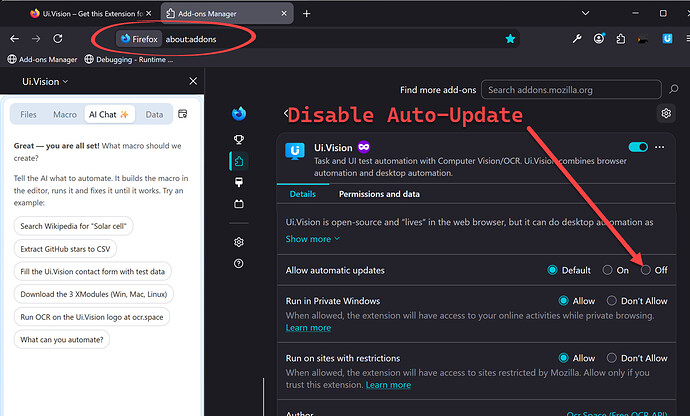Focus the Search addons.mozilla.org field
This screenshot has height=416, width=690.
point(571,90)
